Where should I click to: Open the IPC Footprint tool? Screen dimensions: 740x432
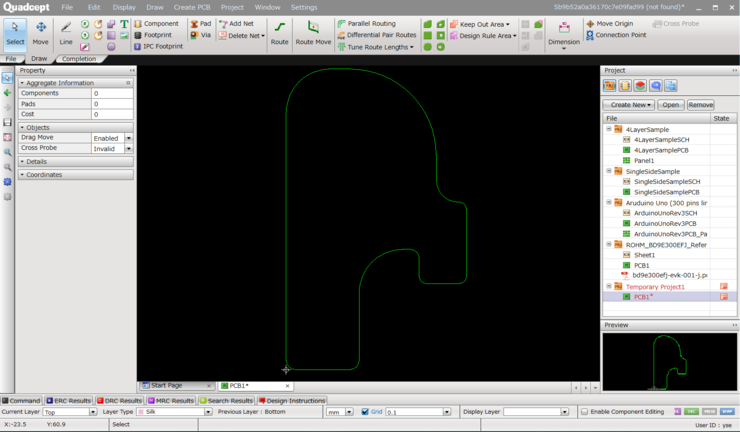(x=158, y=46)
